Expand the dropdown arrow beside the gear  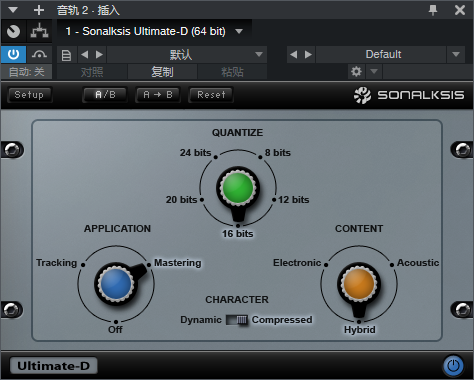pos(374,71)
